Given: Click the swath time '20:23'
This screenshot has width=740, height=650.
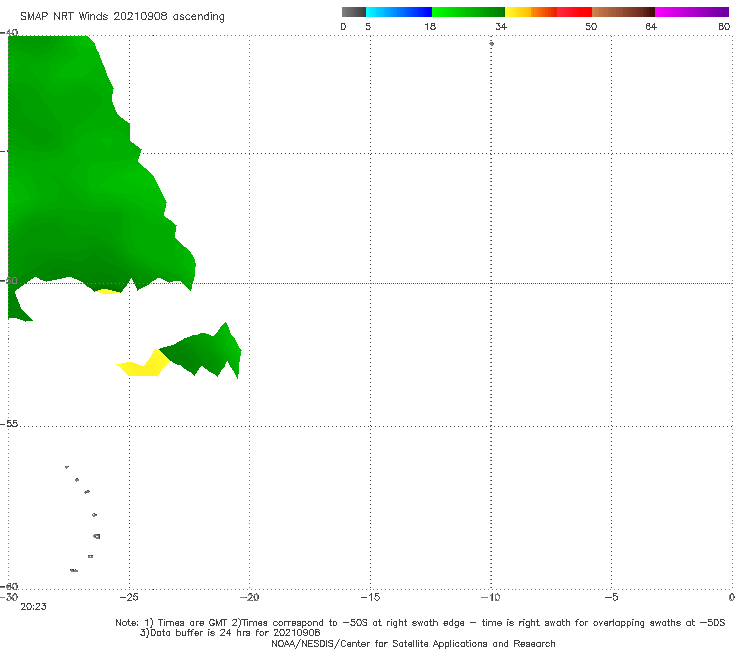Looking at the screenshot, I should [x=33, y=607].
